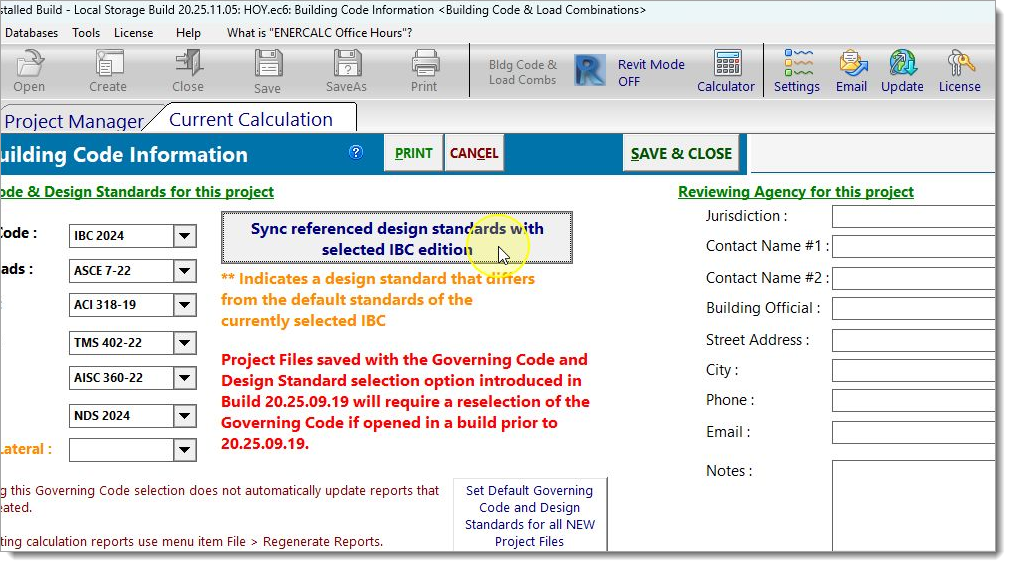Switch to the Project Manager tab

tap(74, 121)
